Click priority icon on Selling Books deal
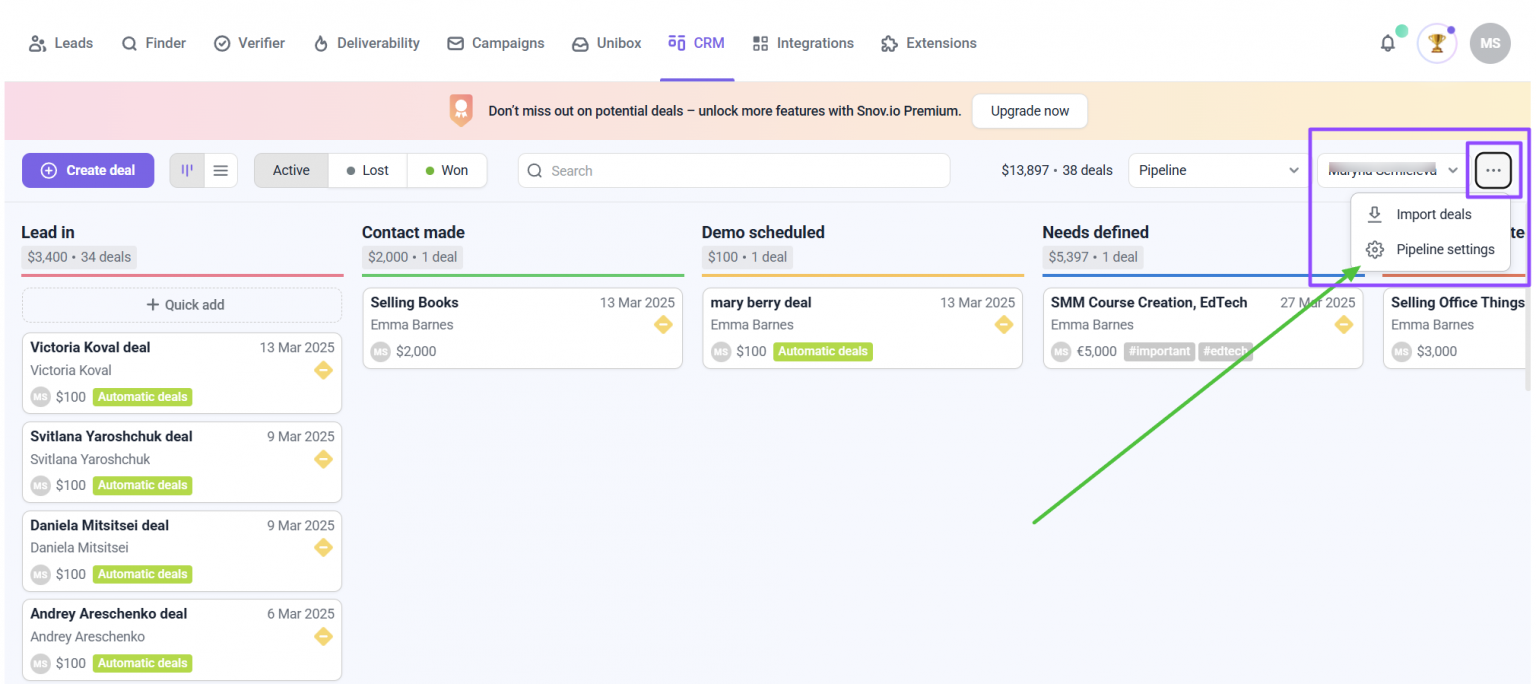Image resolution: width=1536 pixels, height=684 pixels. [x=663, y=325]
